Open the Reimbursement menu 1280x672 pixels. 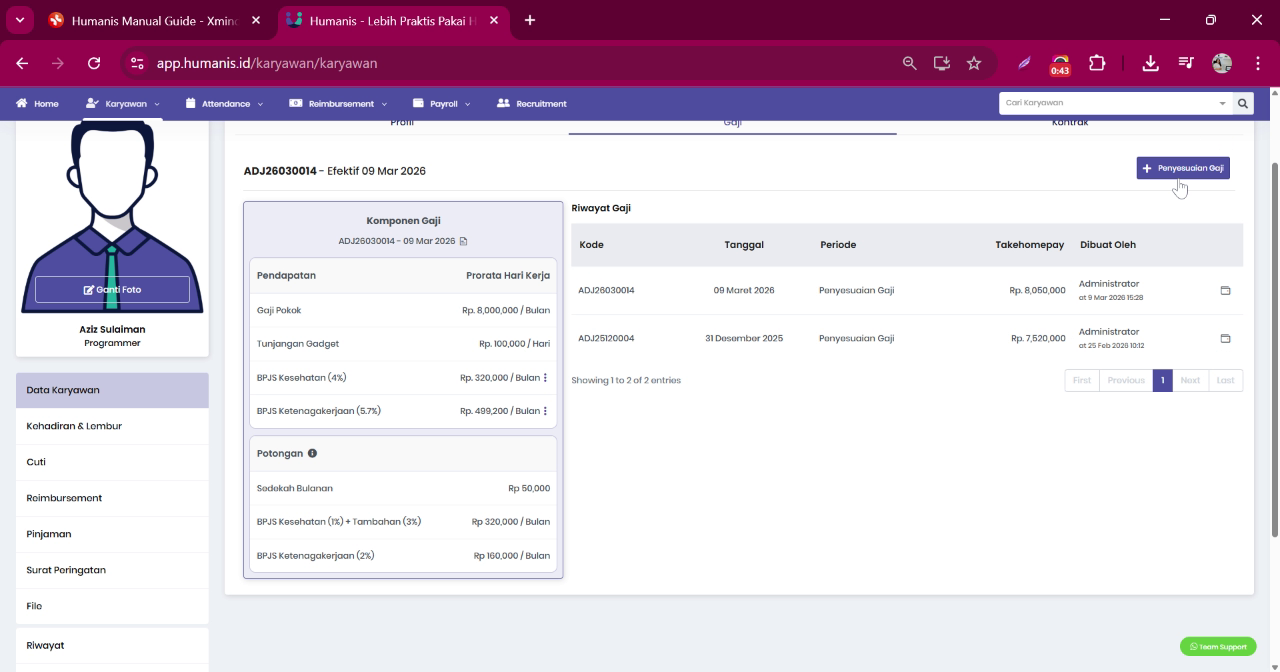pyautogui.click(x=338, y=103)
